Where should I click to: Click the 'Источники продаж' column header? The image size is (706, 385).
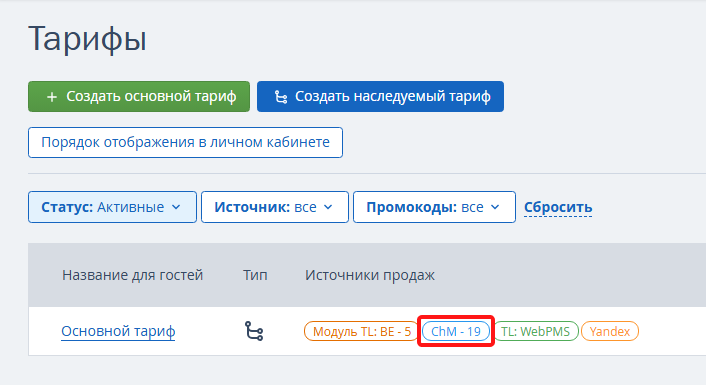point(370,275)
